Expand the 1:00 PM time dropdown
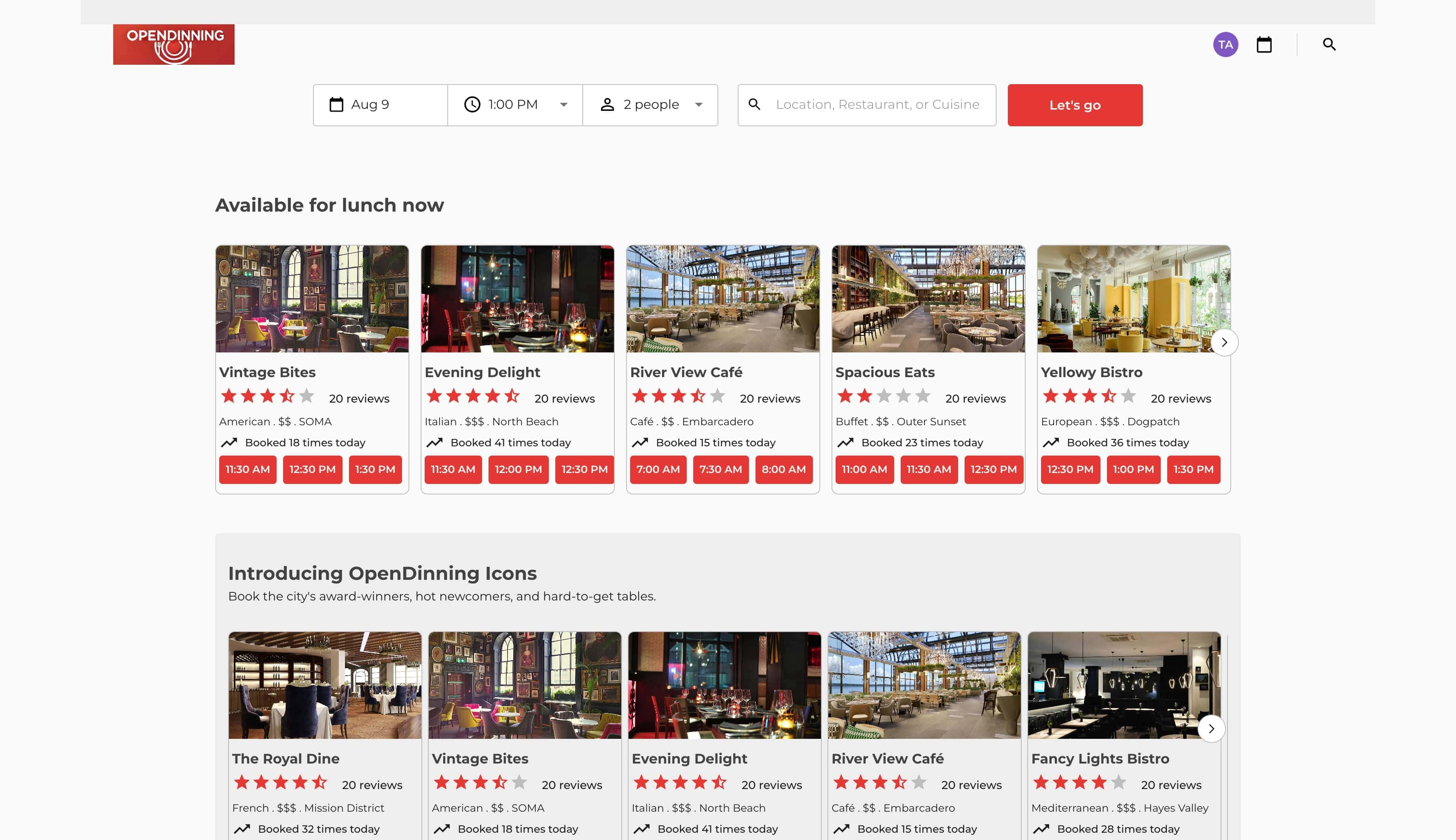Screen dimensions: 1456x840 pos(563,104)
